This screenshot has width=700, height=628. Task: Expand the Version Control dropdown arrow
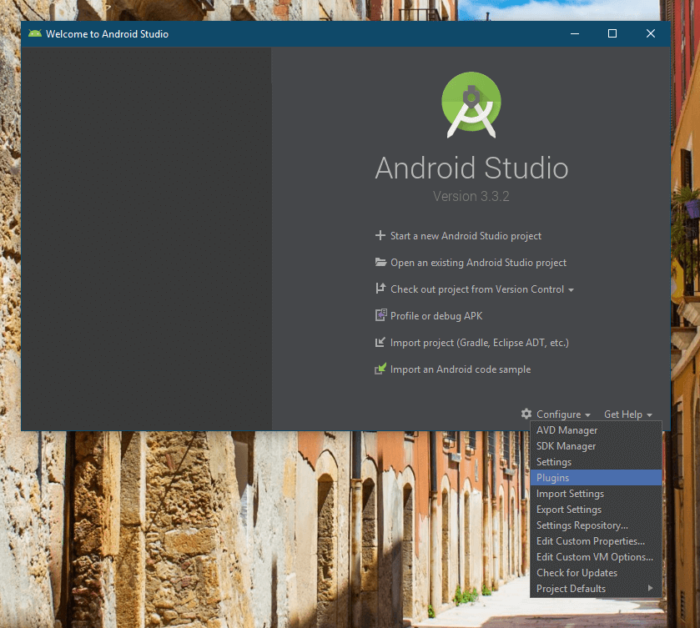571,290
